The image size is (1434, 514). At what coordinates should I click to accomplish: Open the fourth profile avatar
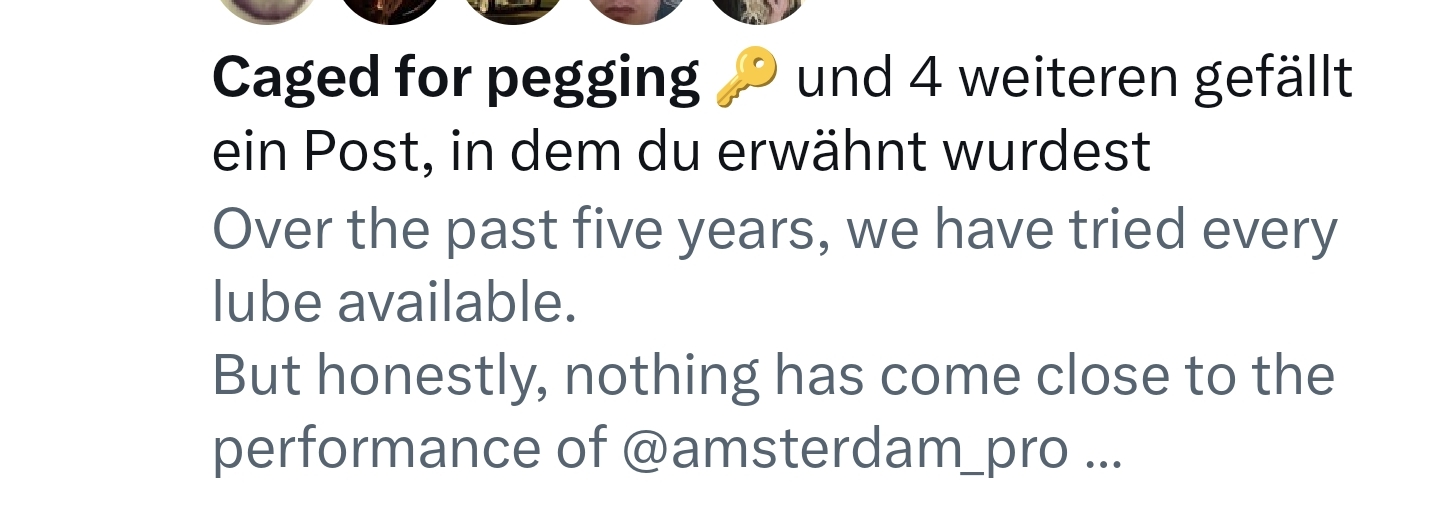coord(635,8)
